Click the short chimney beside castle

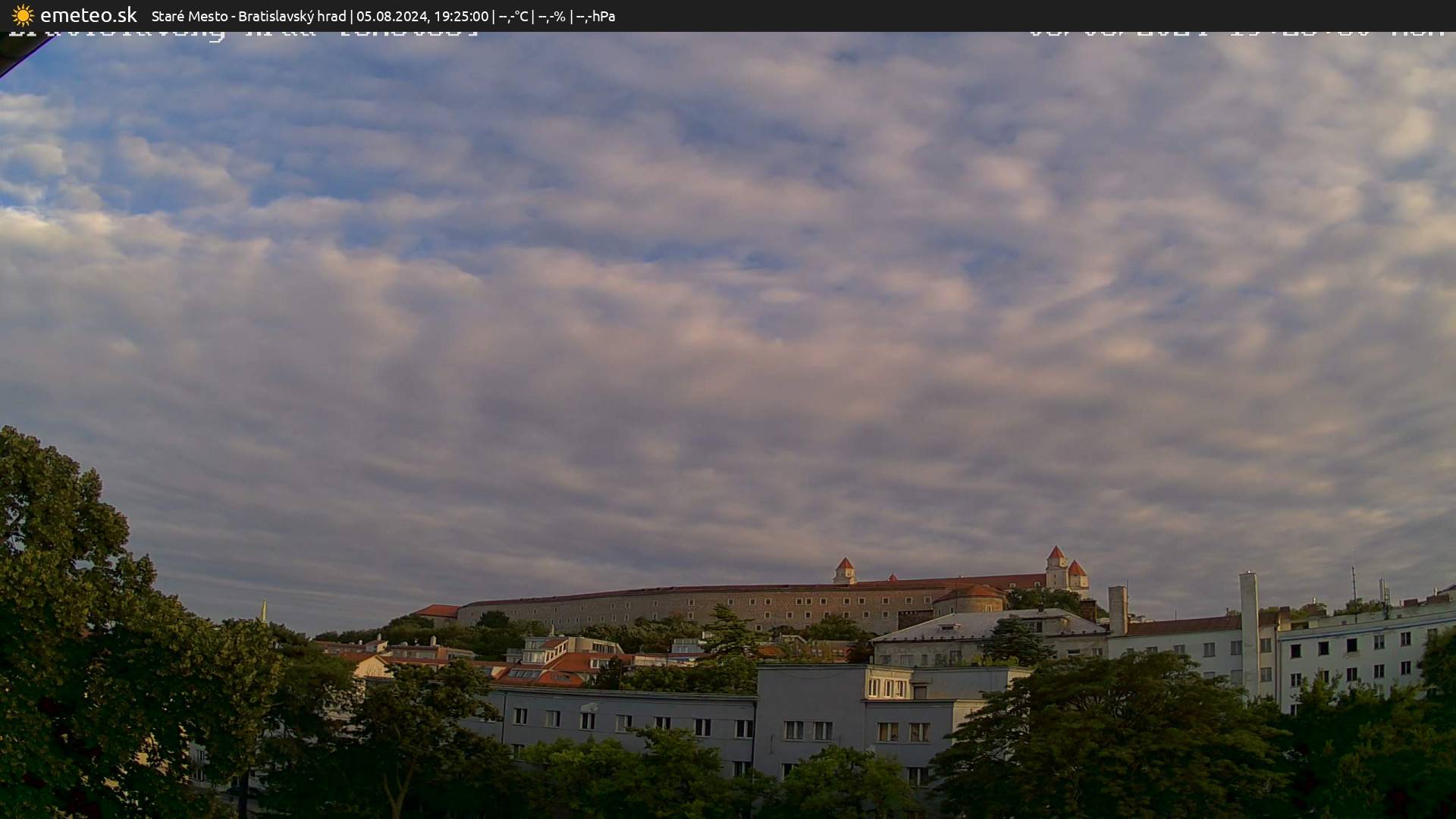(x=1117, y=609)
